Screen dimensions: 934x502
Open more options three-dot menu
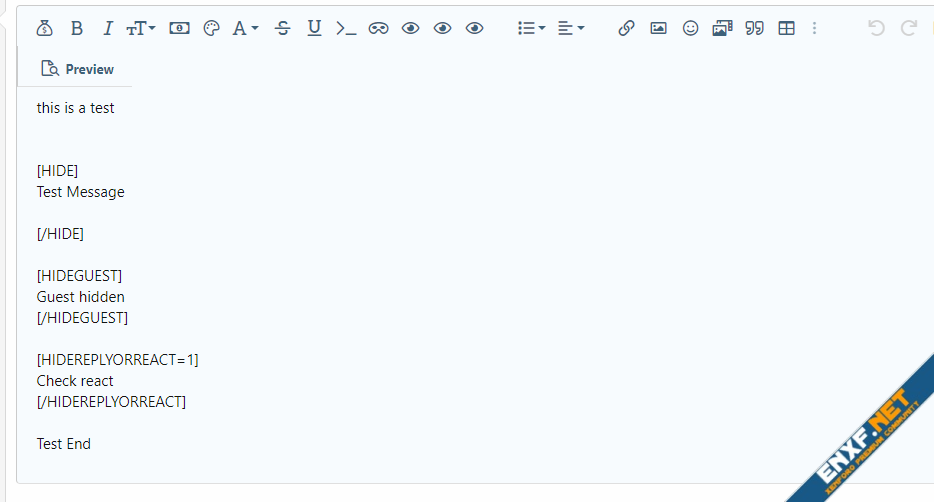click(814, 28)
